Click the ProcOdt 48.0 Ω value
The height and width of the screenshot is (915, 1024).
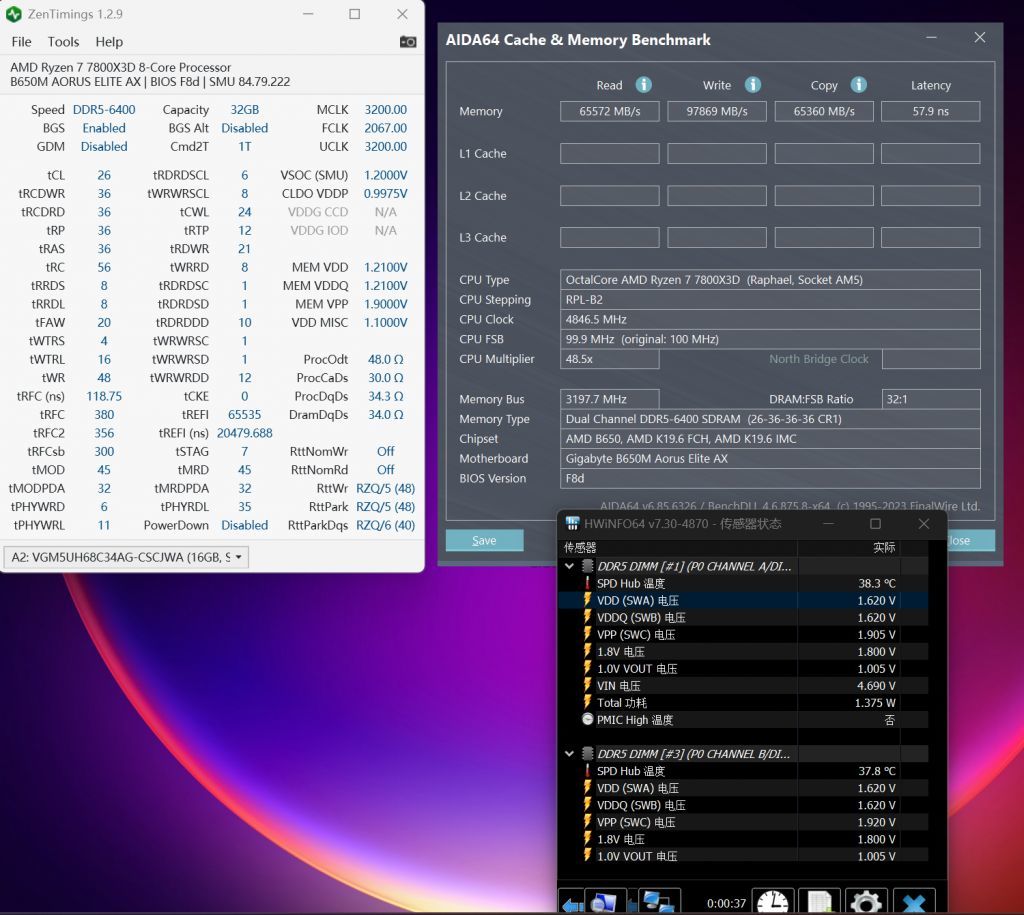click(385, 359)
